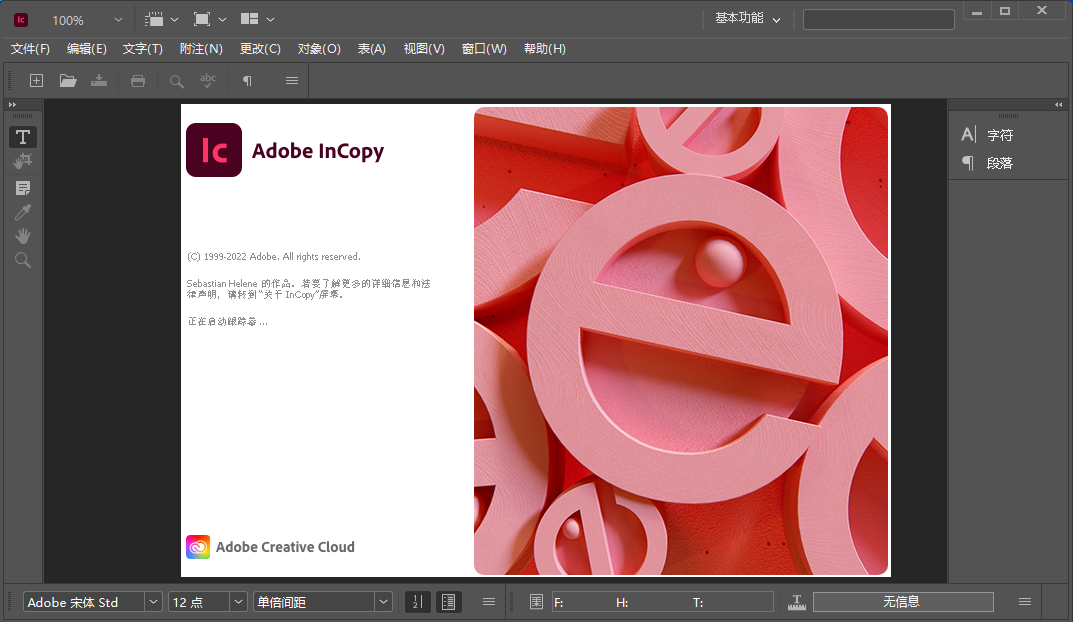
Task: Click the New Document toolbar icon
Action: (x=36, y=81)
